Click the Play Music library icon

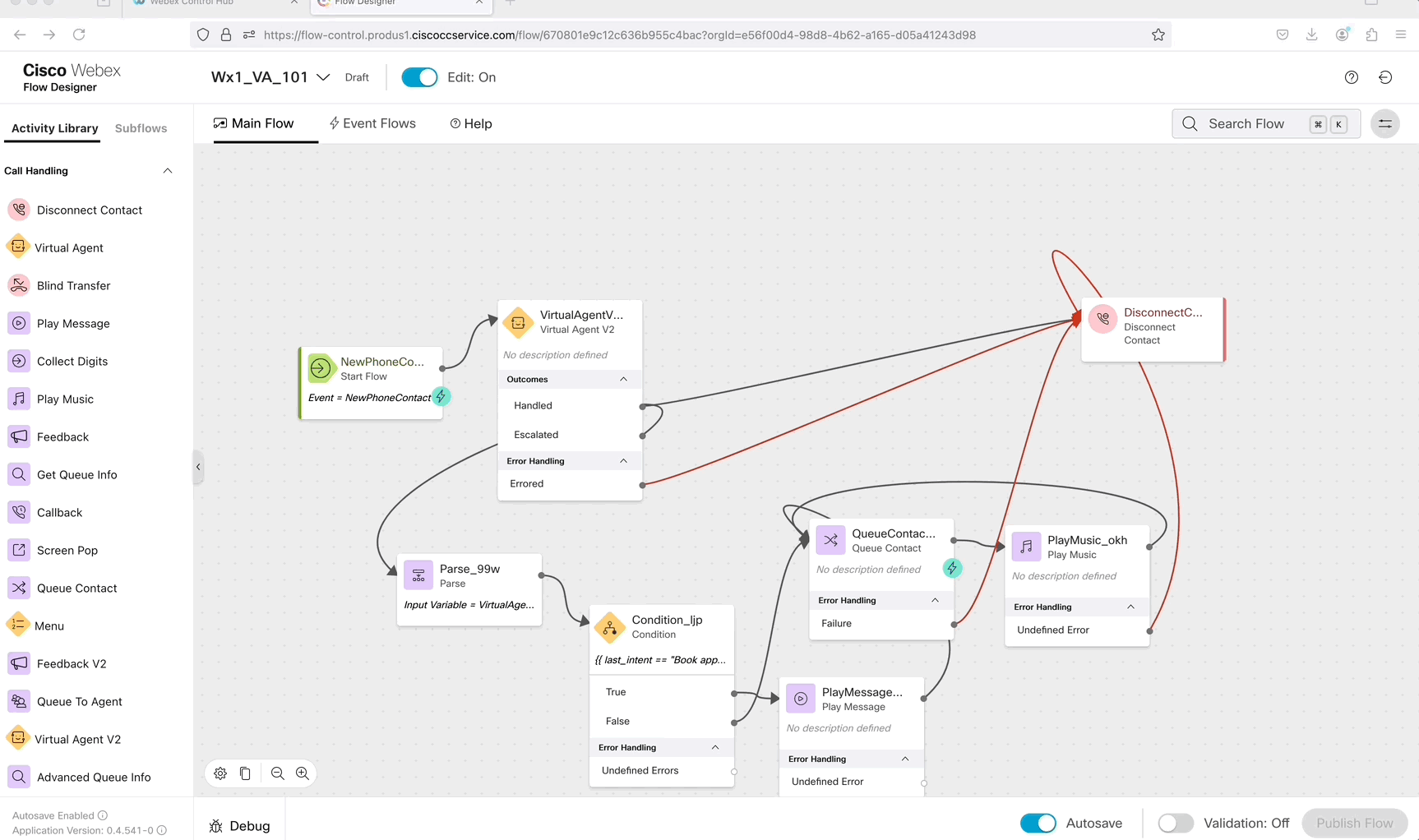(x=19, y=399)
